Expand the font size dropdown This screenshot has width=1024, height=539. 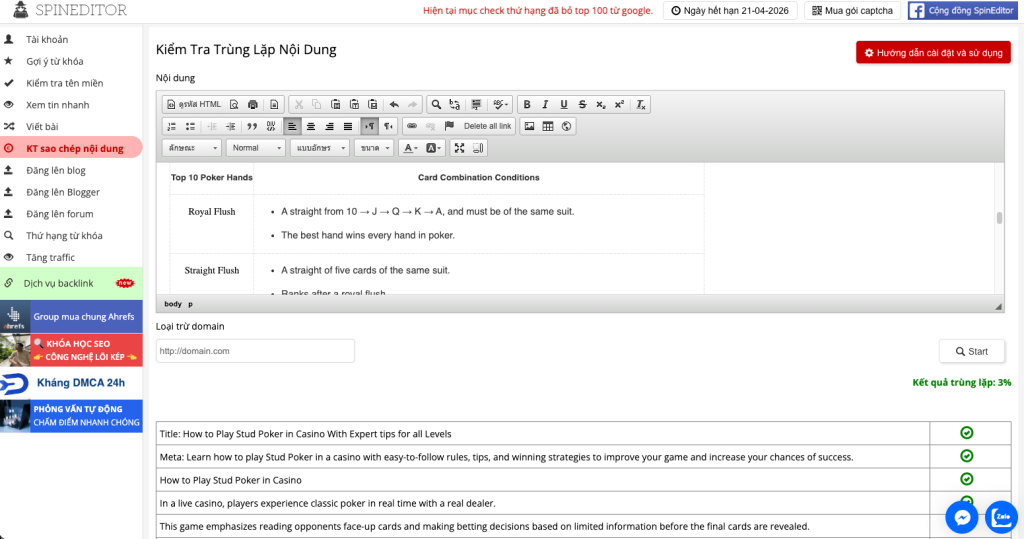[x=375, y=148]
